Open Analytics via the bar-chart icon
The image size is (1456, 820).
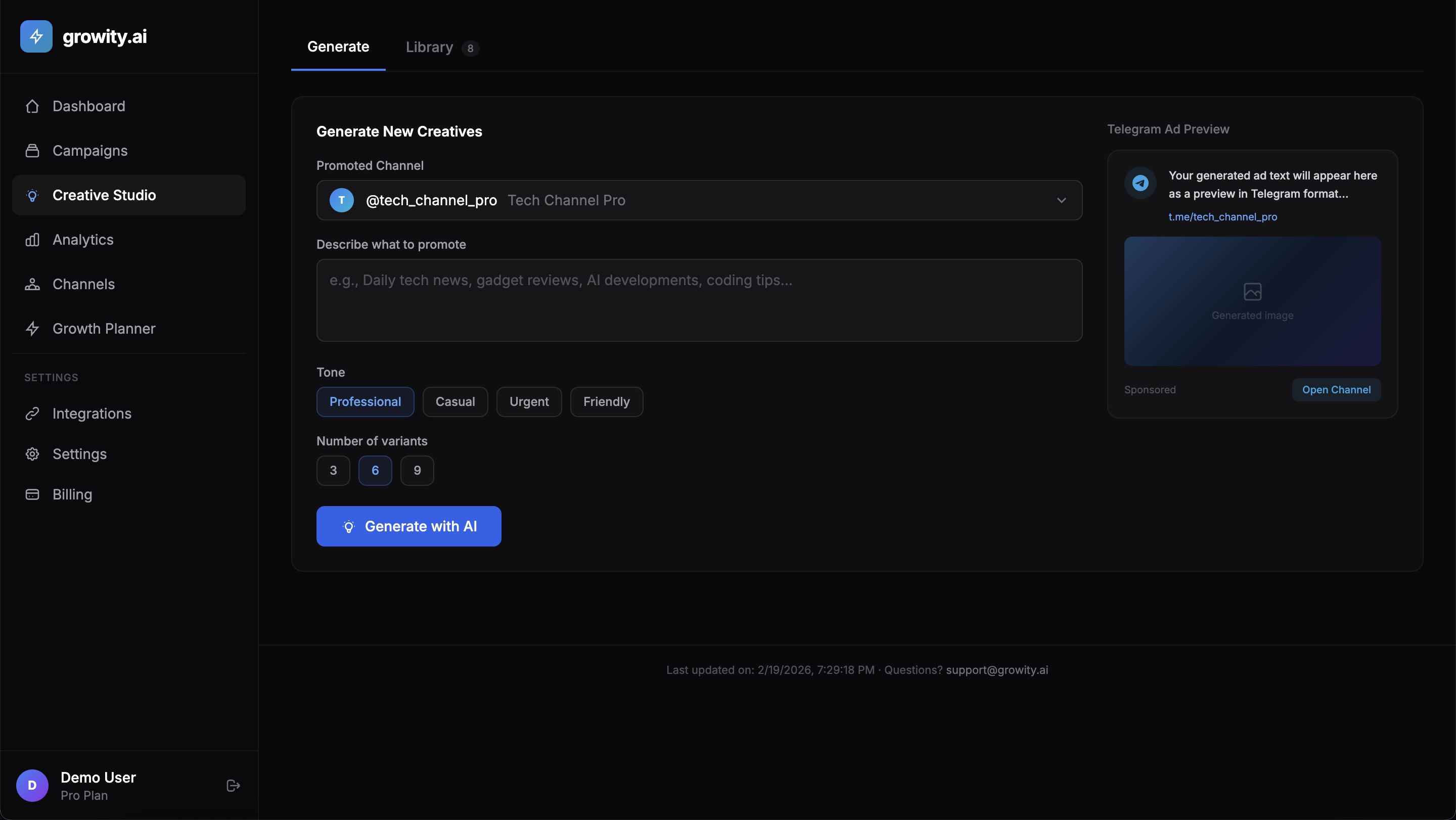(x=33, y=240)
